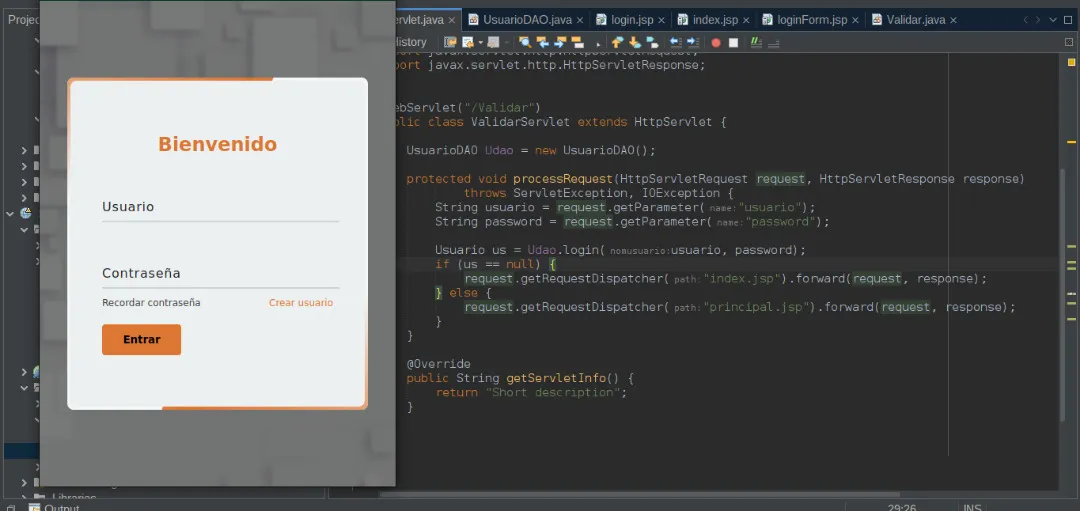The image size is (1080, 511).
Task: Toggle bookmark on current line
Action: pos(652,42)
